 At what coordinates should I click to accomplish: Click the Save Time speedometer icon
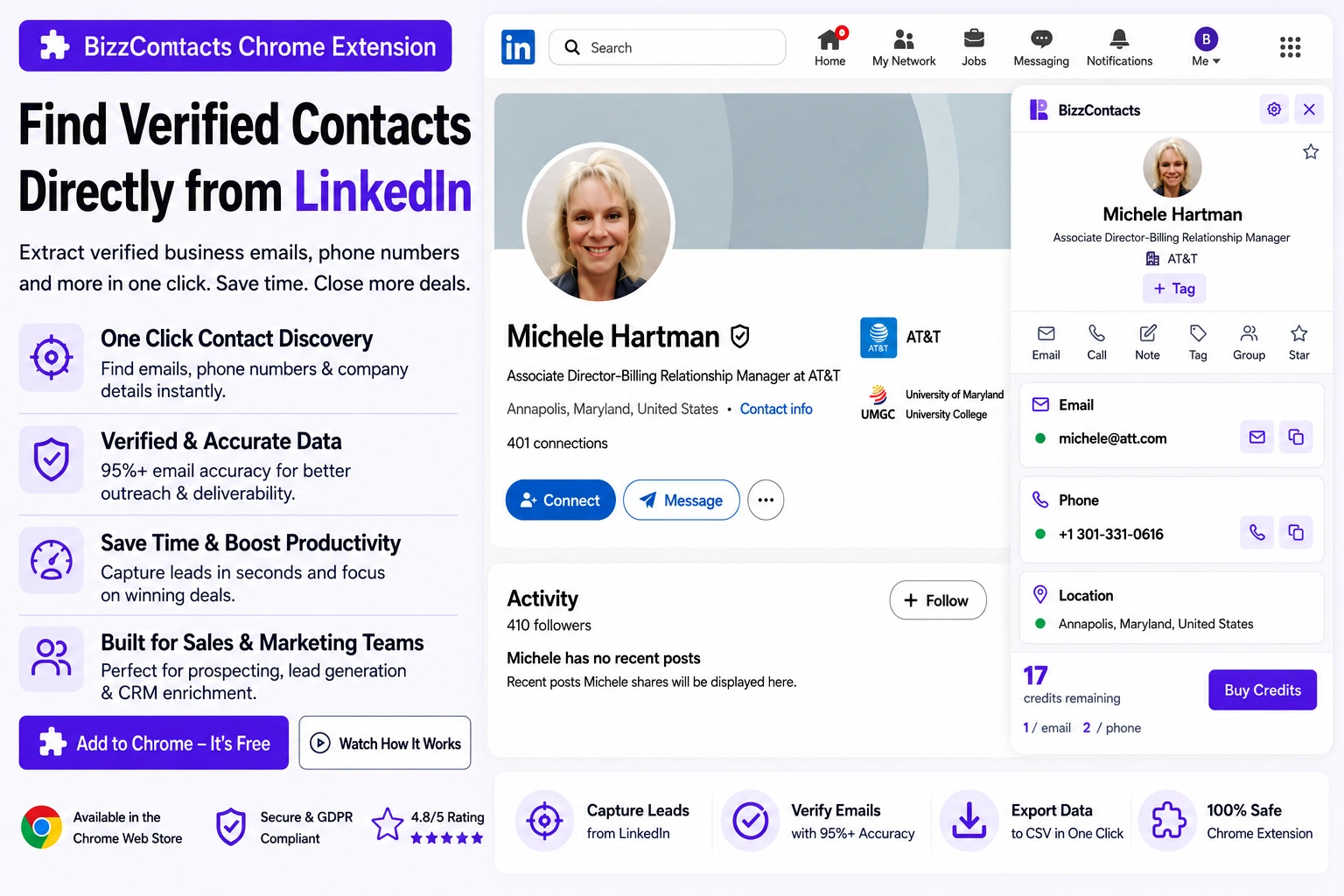click(52, 561)
